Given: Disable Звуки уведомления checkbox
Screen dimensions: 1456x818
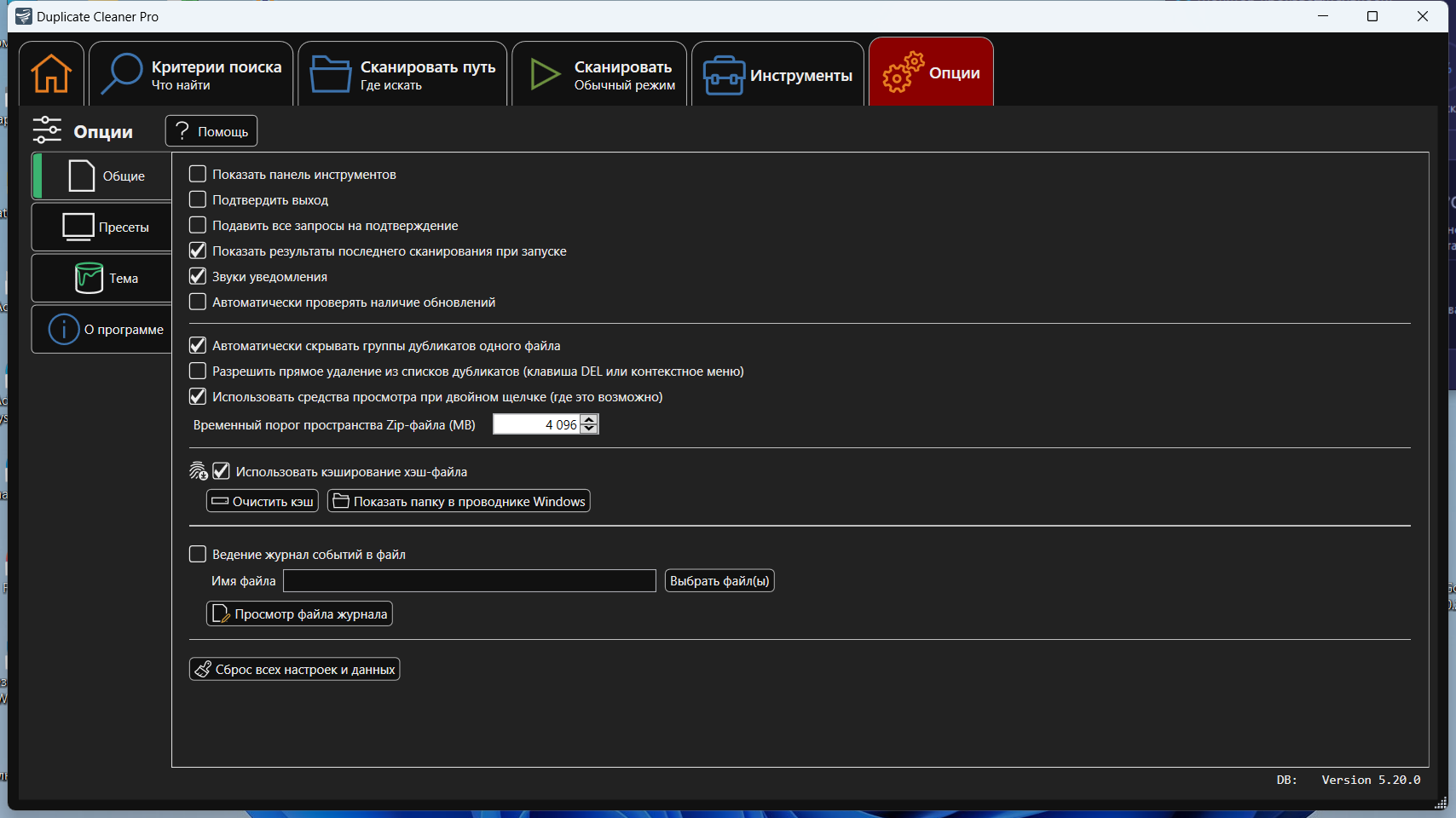Looking at the screenshot, I should point(198,276).
